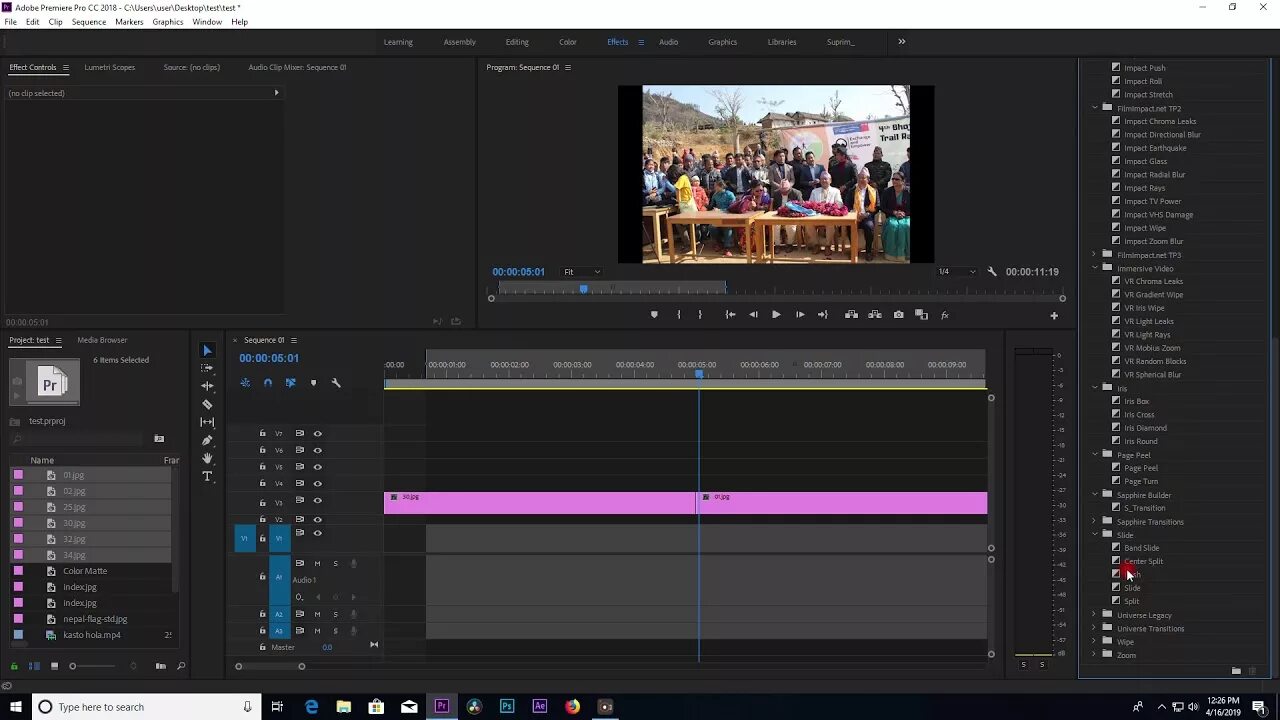Open the File menu
This screenshot has width=1280, height=720.
(10, 22)
